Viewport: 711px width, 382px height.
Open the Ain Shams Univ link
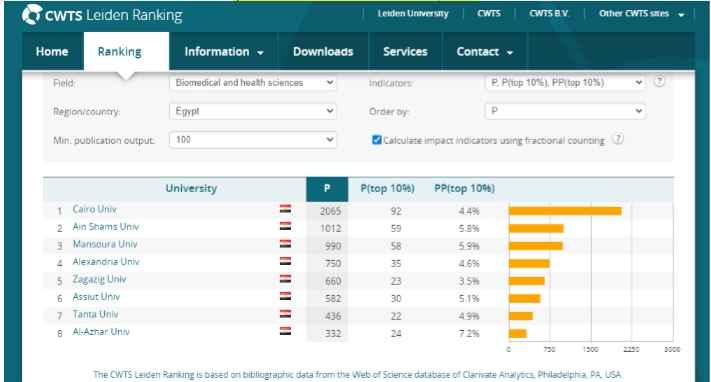[106, 226]
